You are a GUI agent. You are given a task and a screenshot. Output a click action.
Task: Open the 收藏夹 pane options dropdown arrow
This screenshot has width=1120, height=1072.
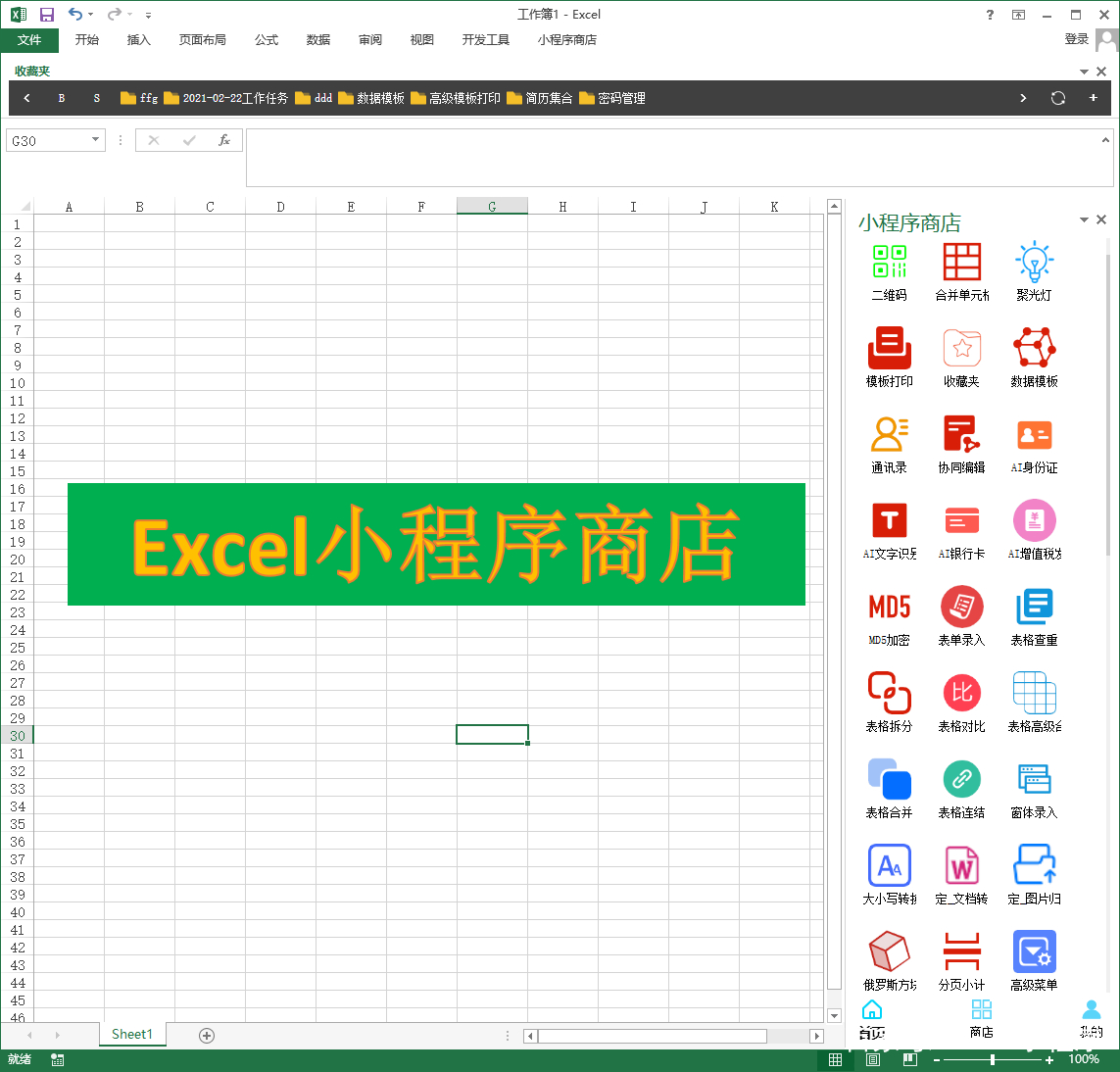point(1084,72)
